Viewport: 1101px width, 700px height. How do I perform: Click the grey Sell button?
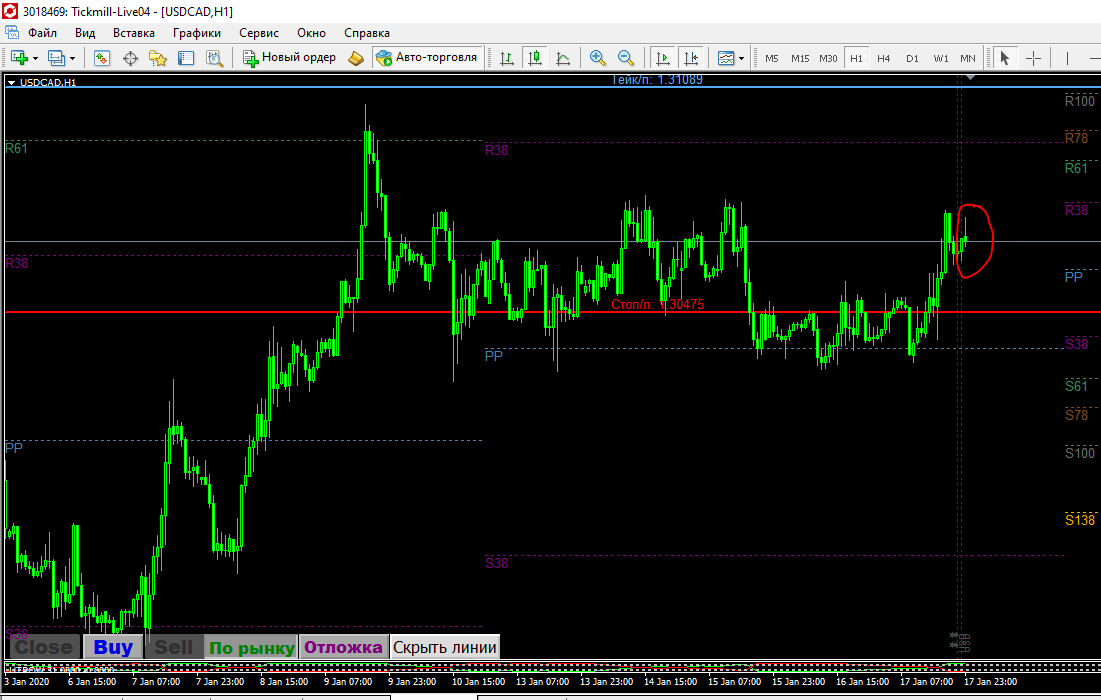click(173, 647)
